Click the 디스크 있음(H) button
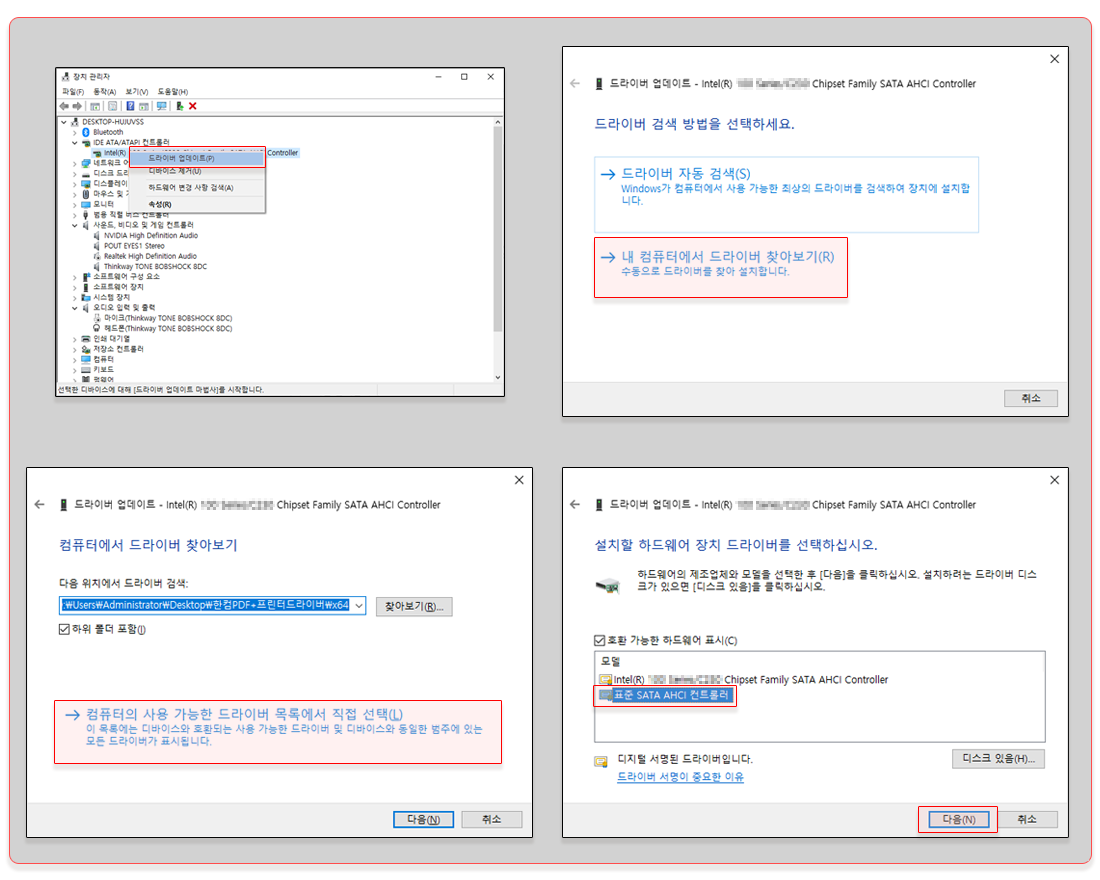Image resolution: width=1100 pixels, height=880 pixels. pyautogui.click(x=997, y=758)
